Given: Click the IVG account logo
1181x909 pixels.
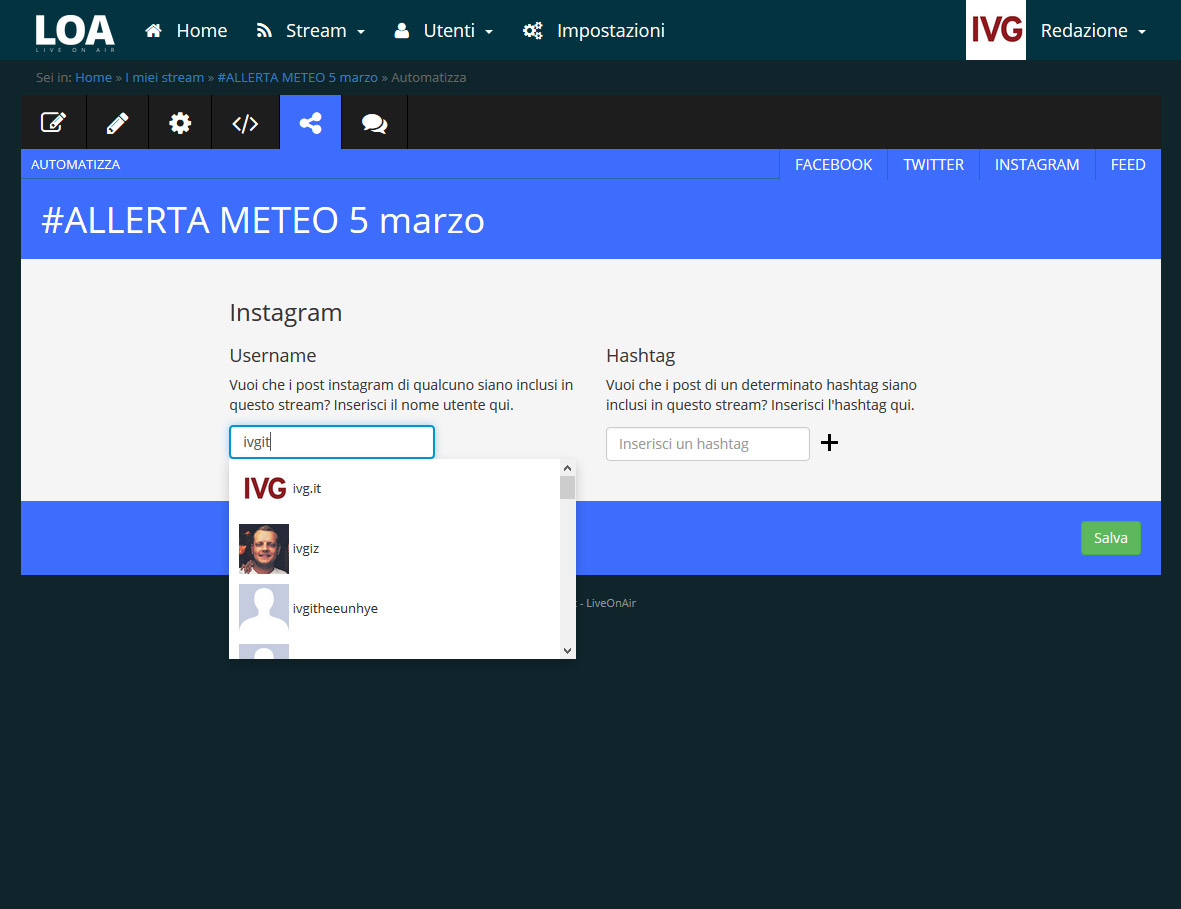Looking at the screenshot, I should (x=996, y=30).
